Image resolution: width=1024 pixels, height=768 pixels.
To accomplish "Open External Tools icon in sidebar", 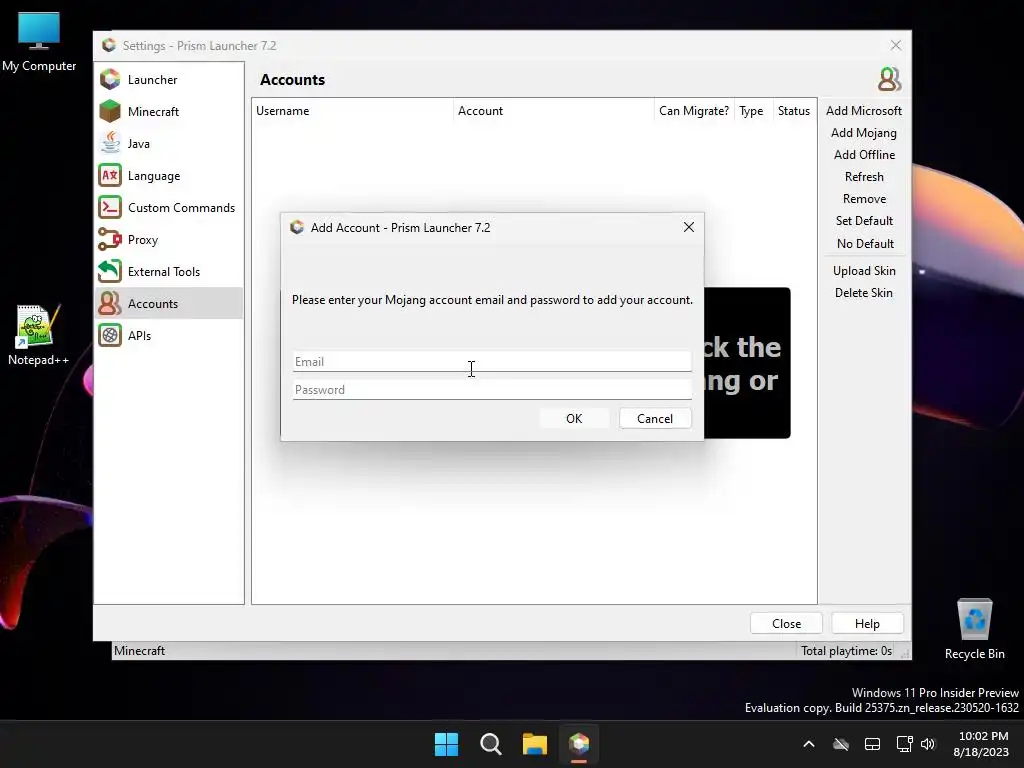I will pyautogui.click(x=110, y=271).
